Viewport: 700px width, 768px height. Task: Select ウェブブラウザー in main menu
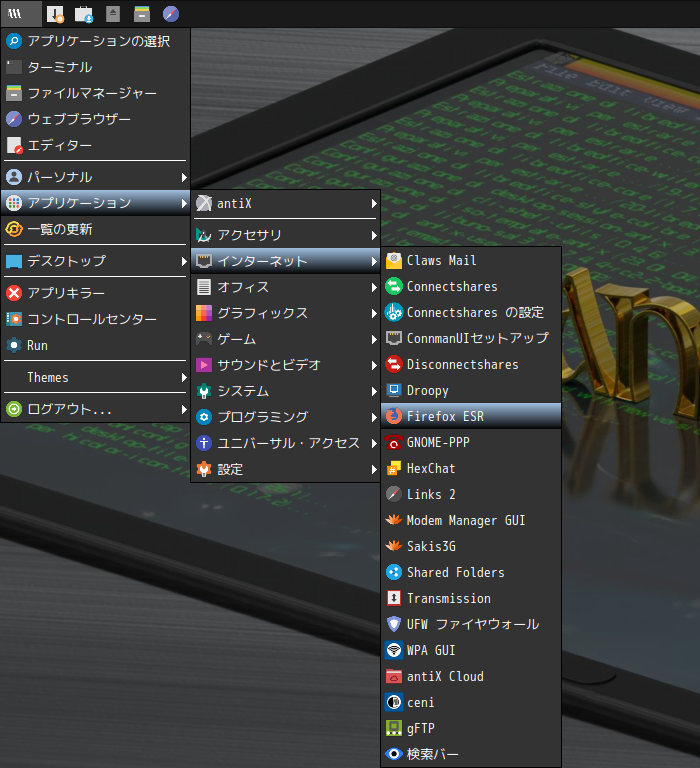[96, 119]
